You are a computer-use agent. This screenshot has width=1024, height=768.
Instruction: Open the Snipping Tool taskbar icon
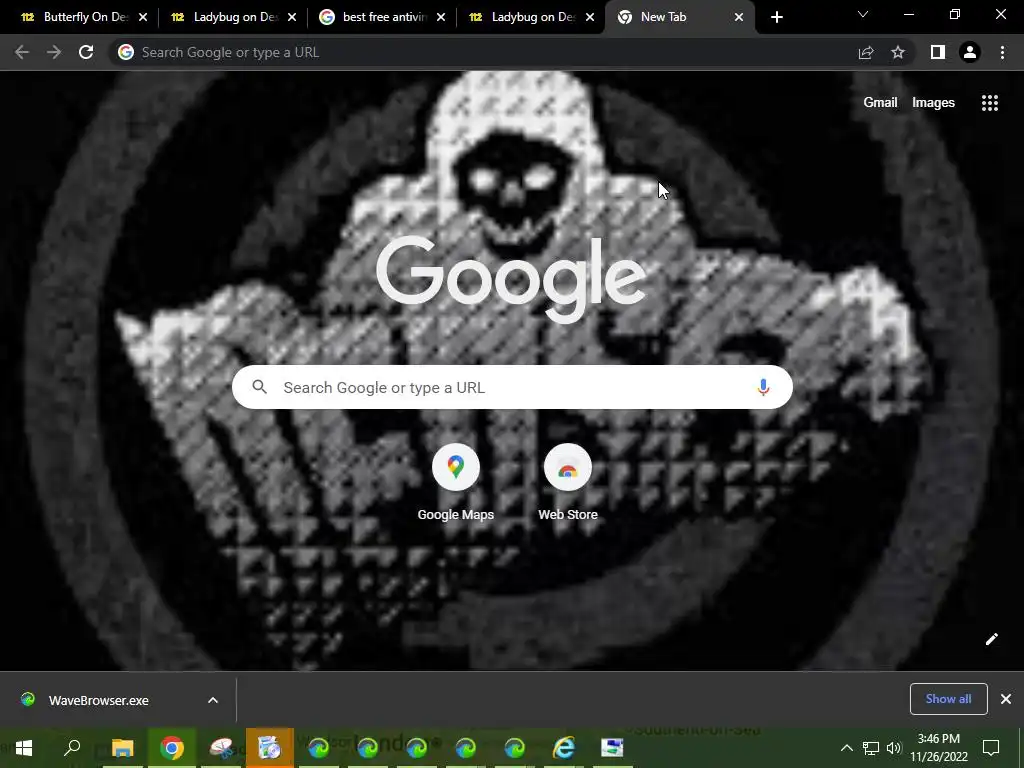click(x=221, y=748)
